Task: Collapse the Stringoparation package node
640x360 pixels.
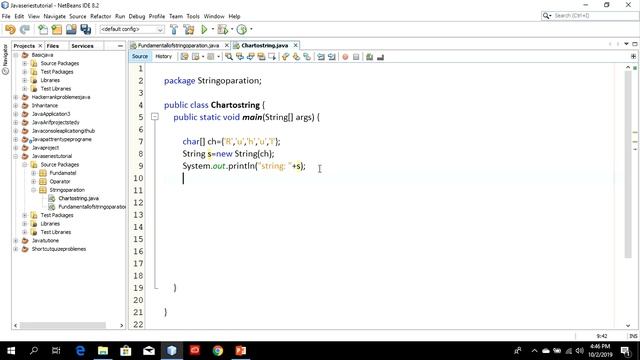Action: [x=33, y=190]
